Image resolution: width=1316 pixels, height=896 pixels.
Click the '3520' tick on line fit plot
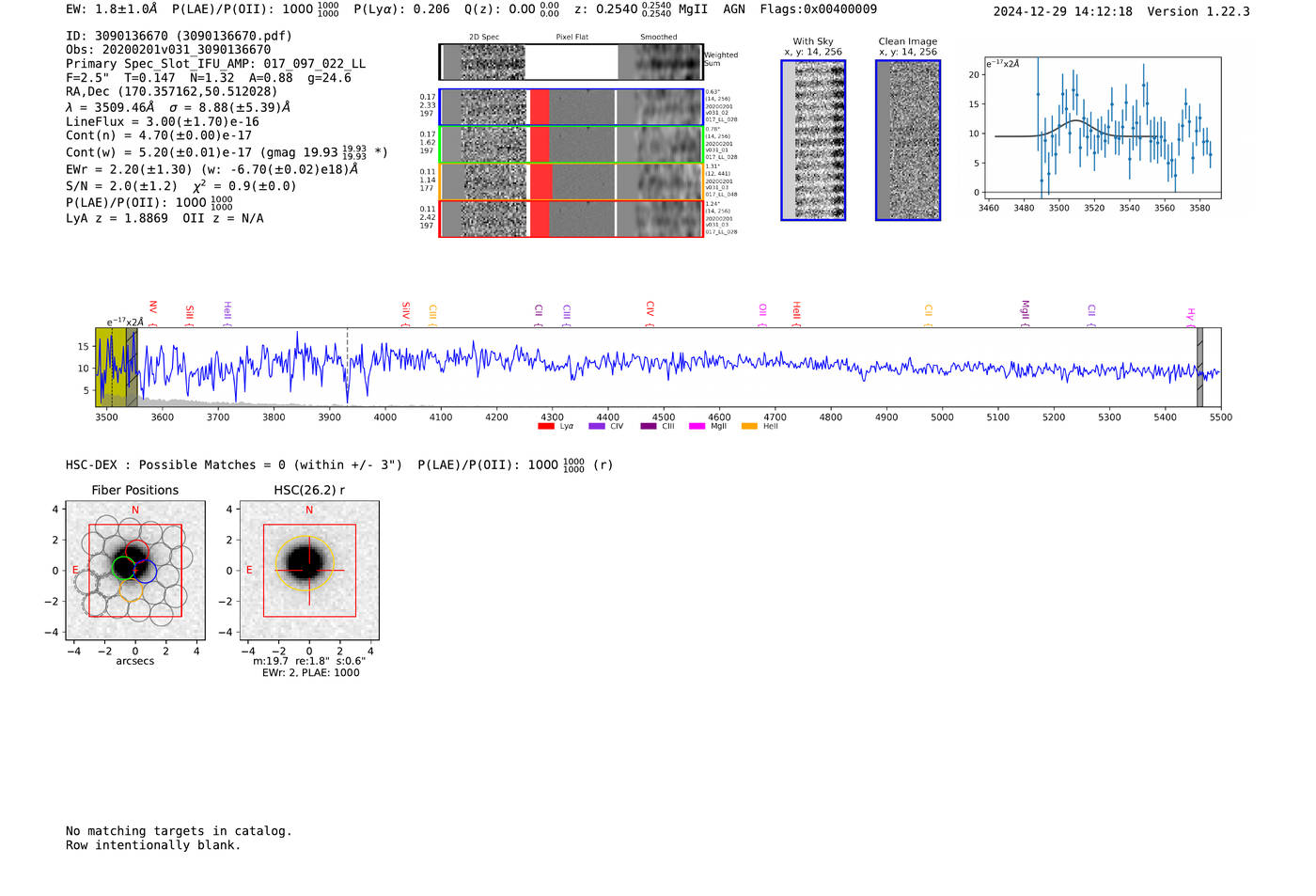(x=1094, y=209)
